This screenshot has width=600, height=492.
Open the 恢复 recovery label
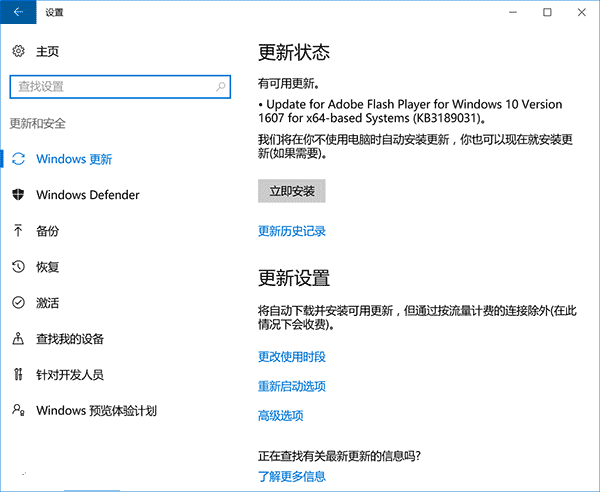(47, 267)
